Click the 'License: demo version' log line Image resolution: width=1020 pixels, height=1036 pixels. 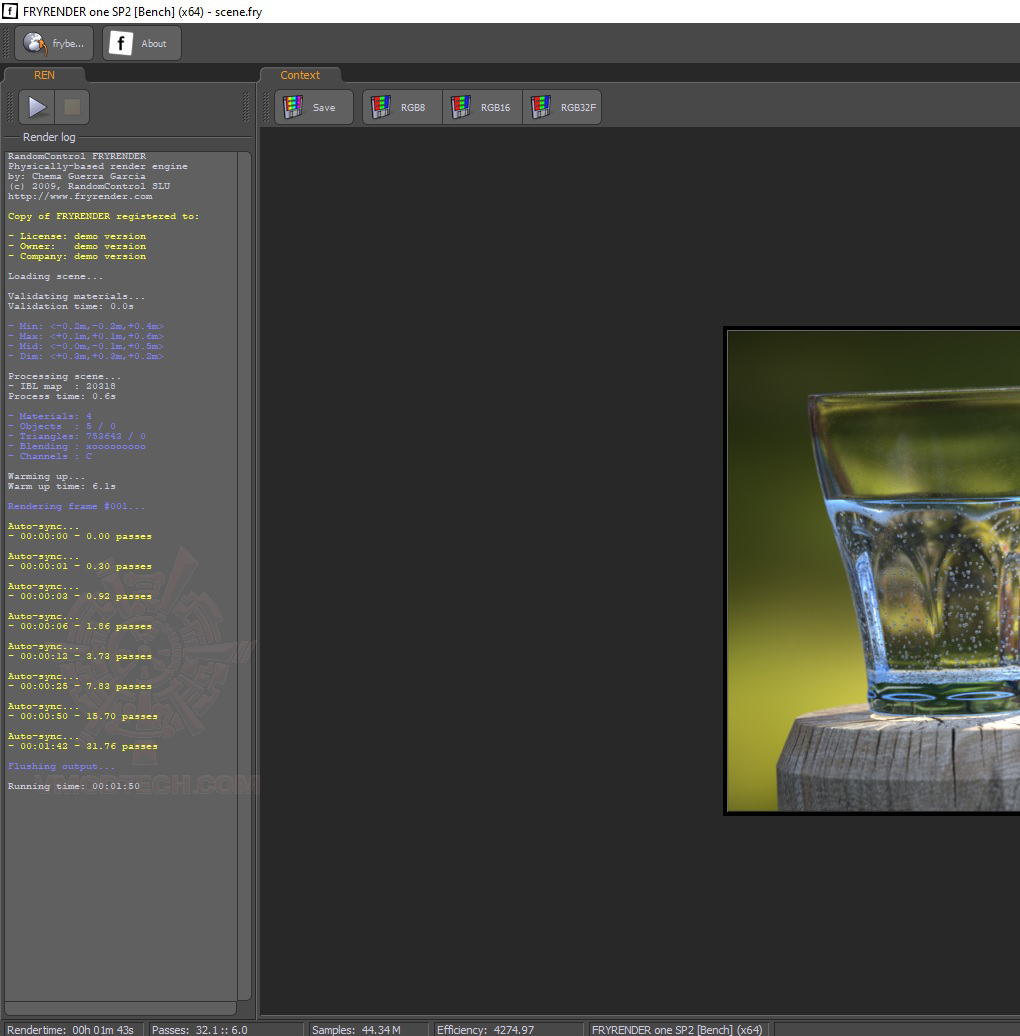pyautogui.click(x=77, y=236)
